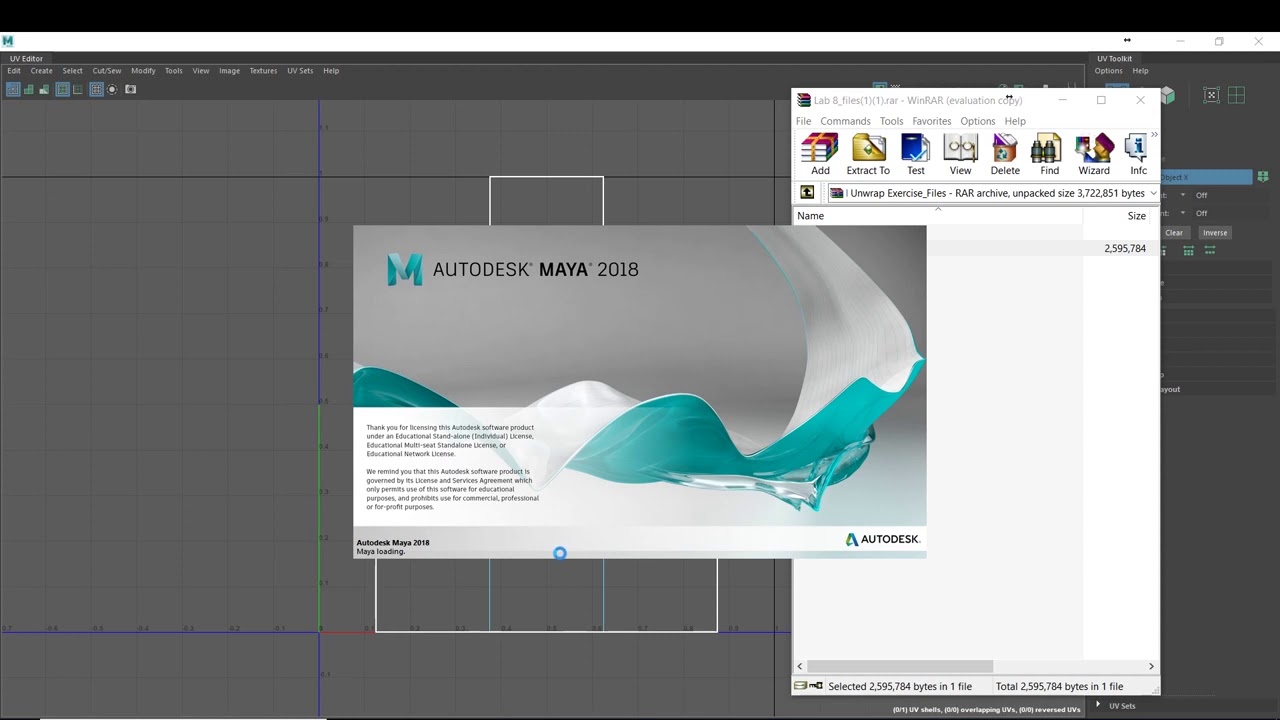This screenshot has height=720, width=1280.
Task: Open the WinRAR archive path dropdown
Action: 1153,193
